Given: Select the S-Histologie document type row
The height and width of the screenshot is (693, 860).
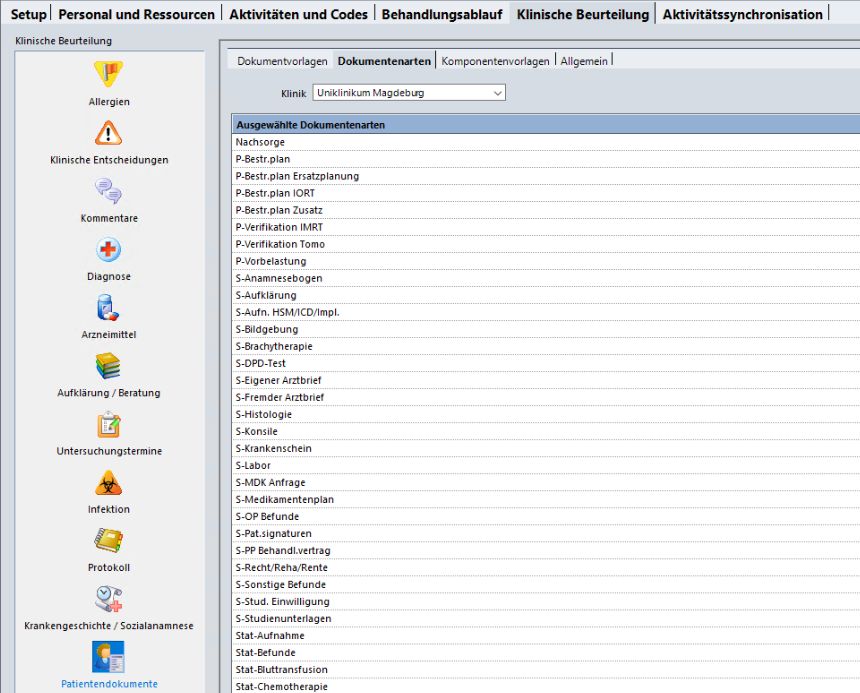Looking at the screenshot, I should tap(264, 414).
